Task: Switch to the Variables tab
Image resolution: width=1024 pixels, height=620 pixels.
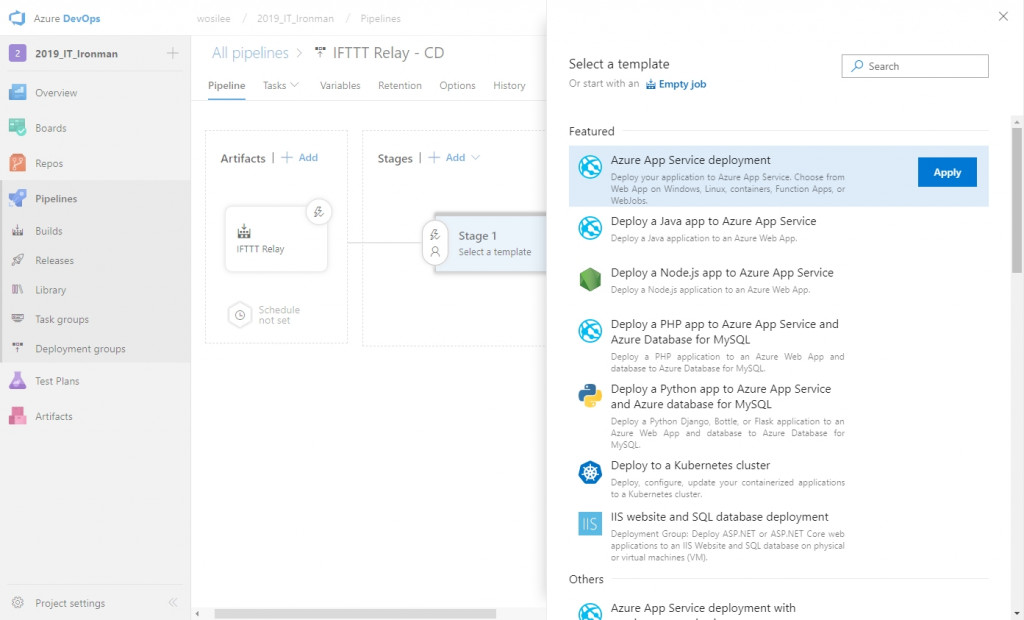Action: point(340,86)
